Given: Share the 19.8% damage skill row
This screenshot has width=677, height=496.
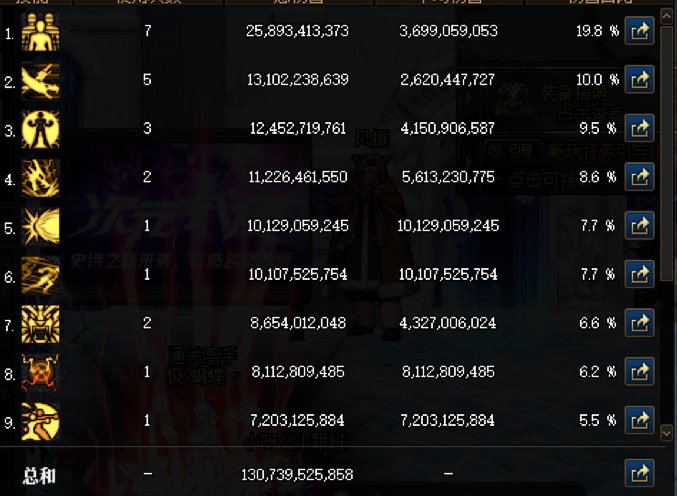Looking at the screenshot, I should tap(639, 31).
